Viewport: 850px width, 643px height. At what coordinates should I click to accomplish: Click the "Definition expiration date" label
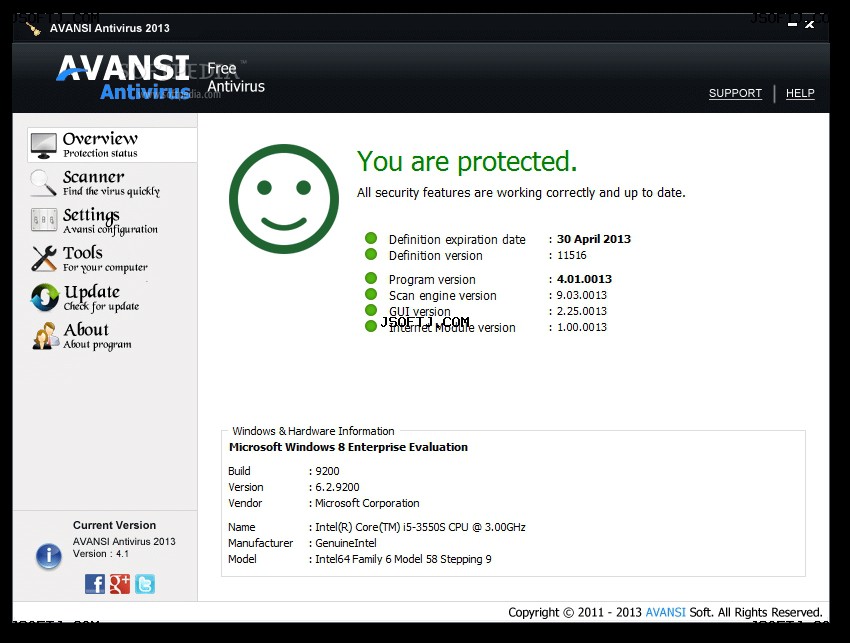457,240
